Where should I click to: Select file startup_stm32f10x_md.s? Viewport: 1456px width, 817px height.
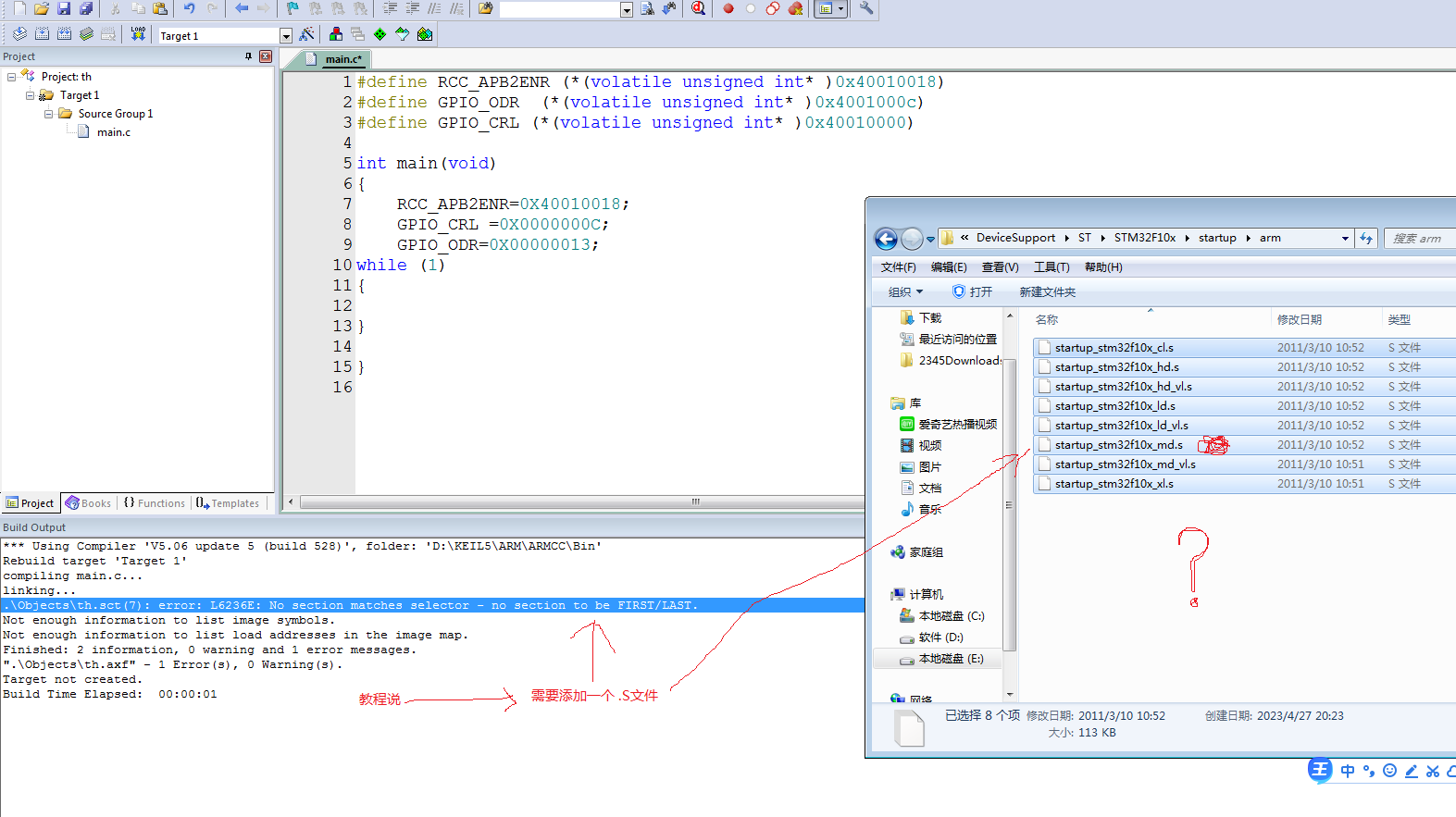pos(1118,445)
